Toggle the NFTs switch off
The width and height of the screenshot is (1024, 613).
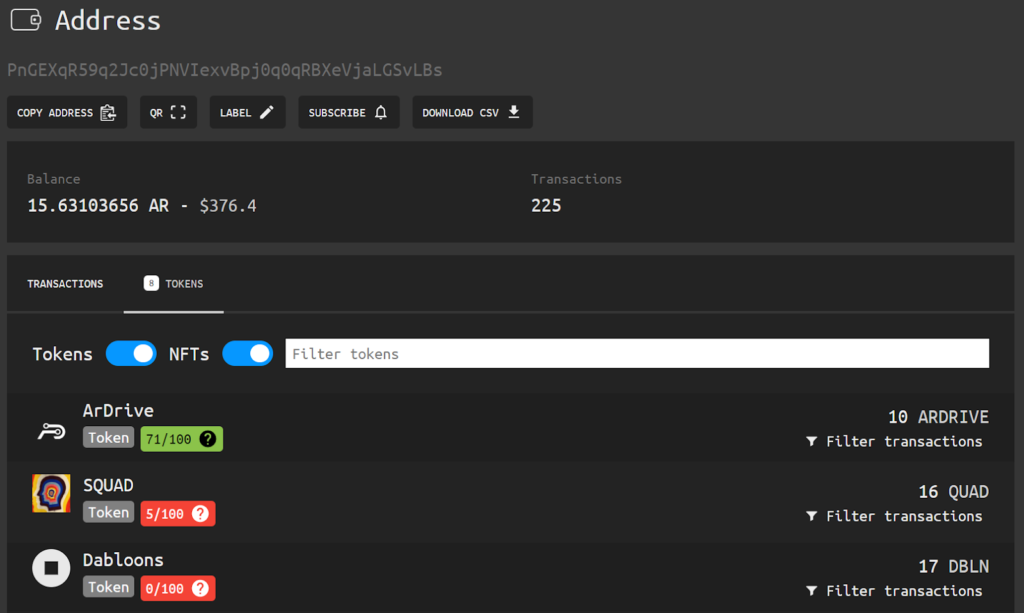(247, 354)
